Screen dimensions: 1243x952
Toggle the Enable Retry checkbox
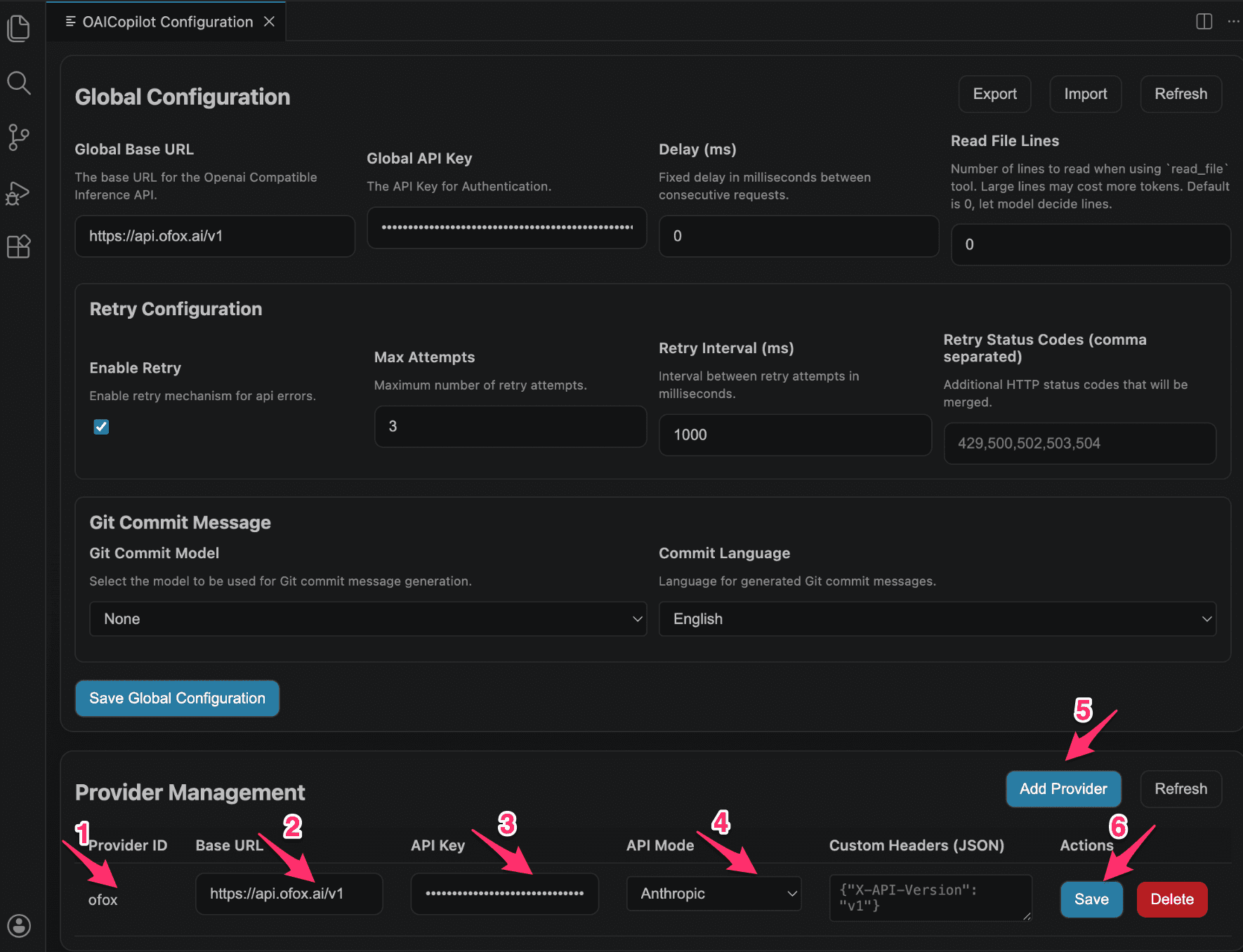[101, 427]
